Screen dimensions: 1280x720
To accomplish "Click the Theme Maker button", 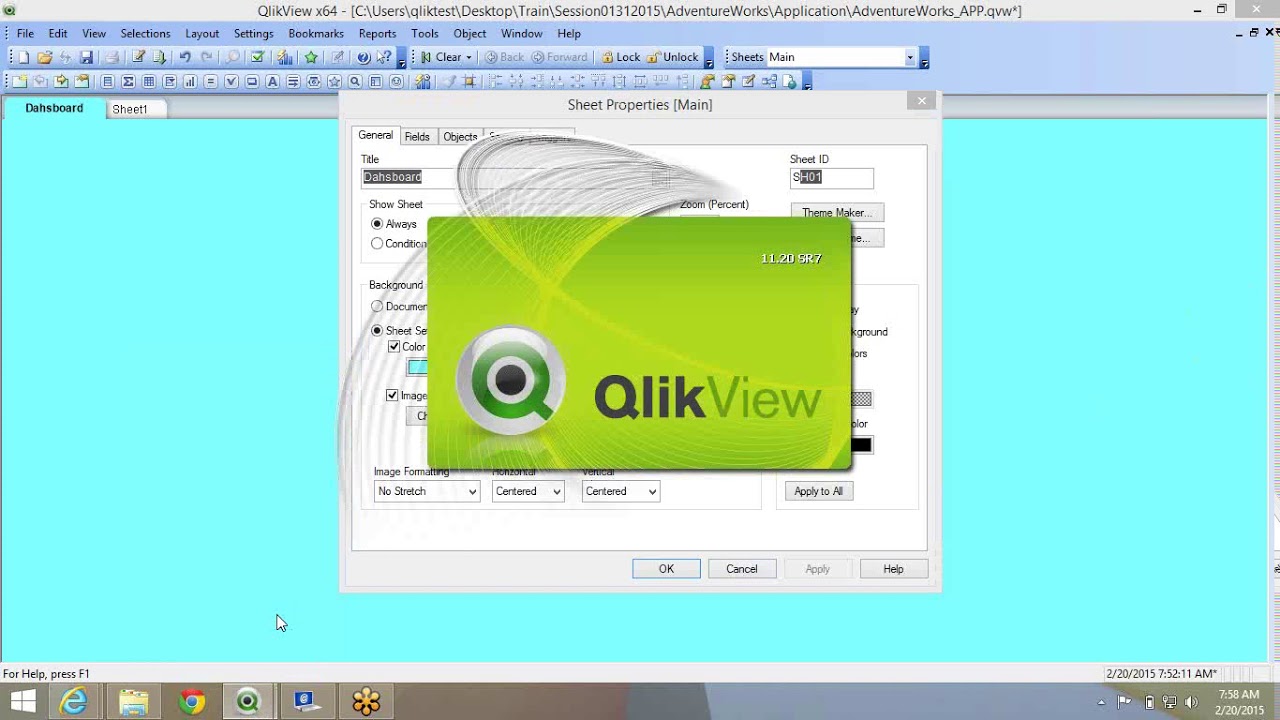I will [837, 212].
